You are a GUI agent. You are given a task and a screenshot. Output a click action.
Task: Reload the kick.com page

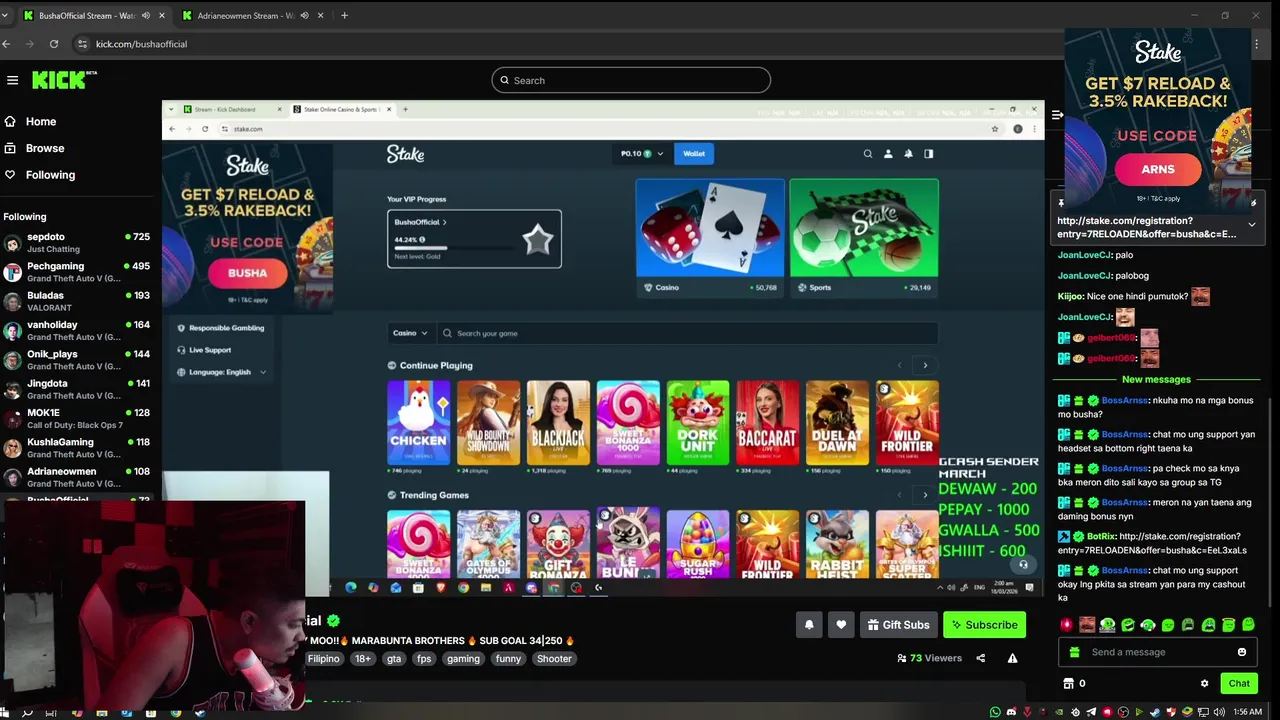pos(54,44)
